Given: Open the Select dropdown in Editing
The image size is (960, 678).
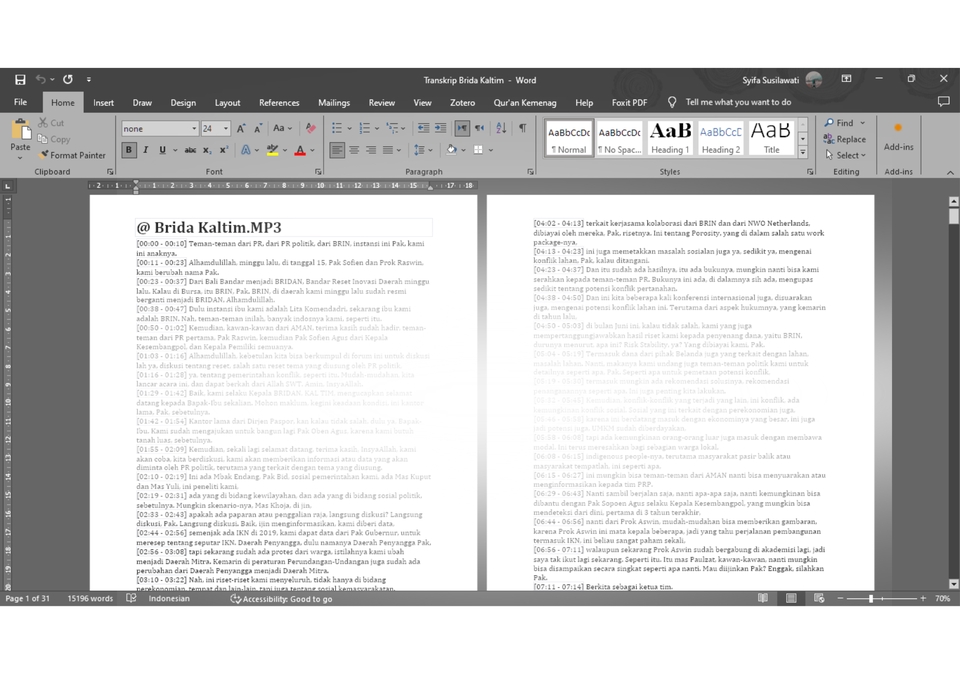Looking at the screenshot, I should coord(845,156).
